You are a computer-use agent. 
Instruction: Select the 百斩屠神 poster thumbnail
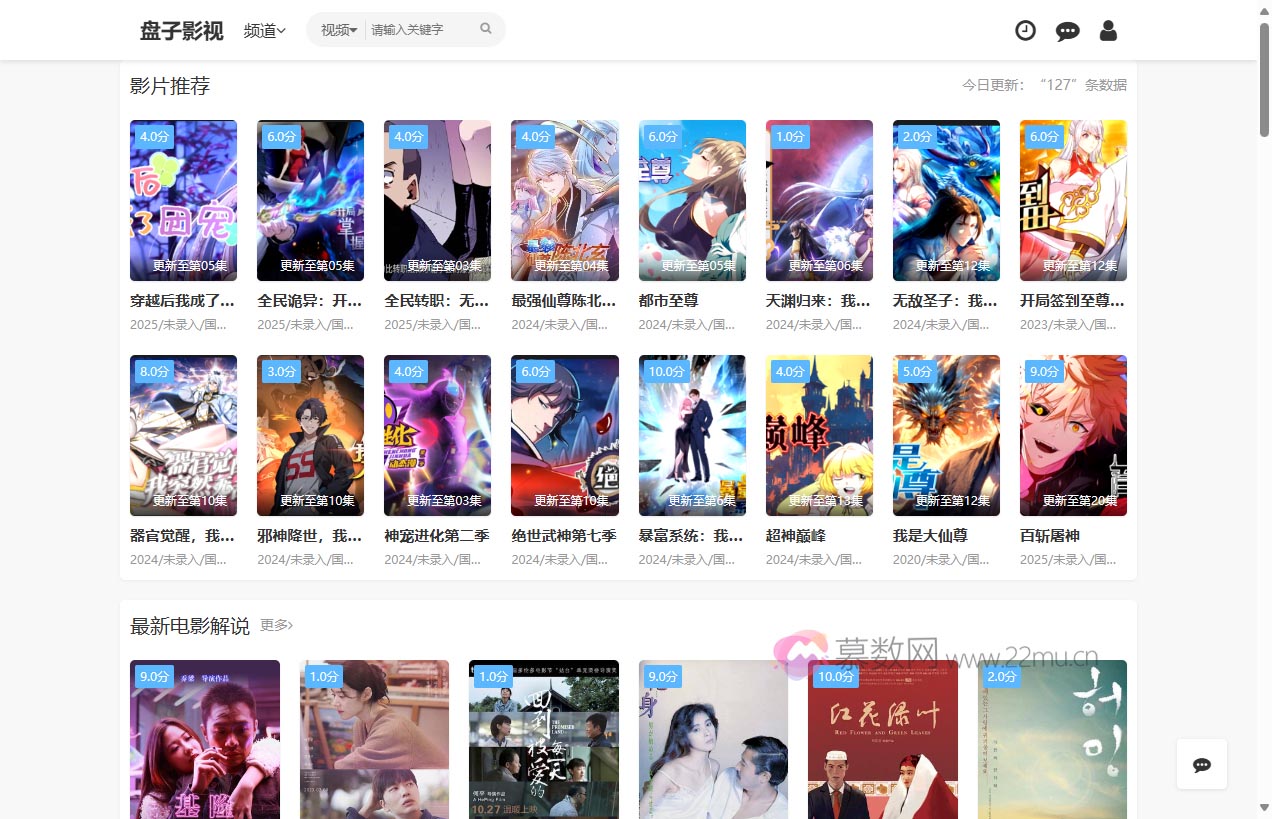coord(1073,435)
